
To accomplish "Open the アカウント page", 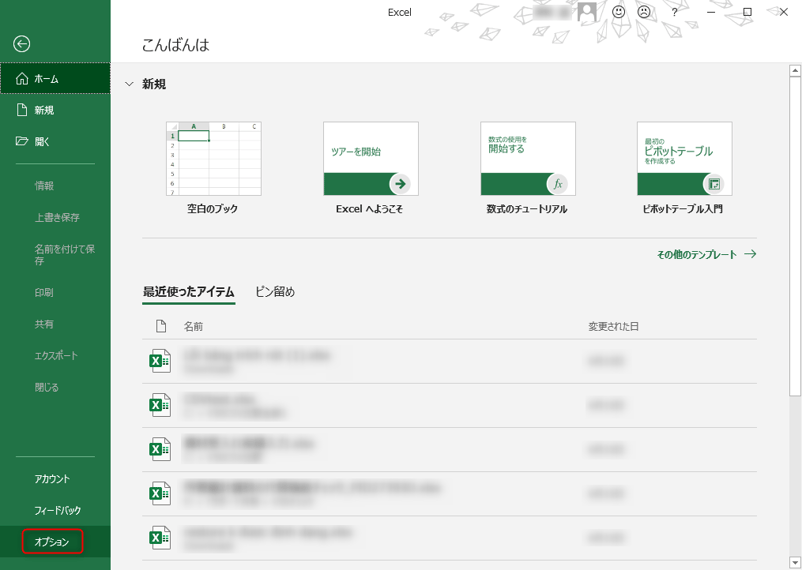I will 55,479.
